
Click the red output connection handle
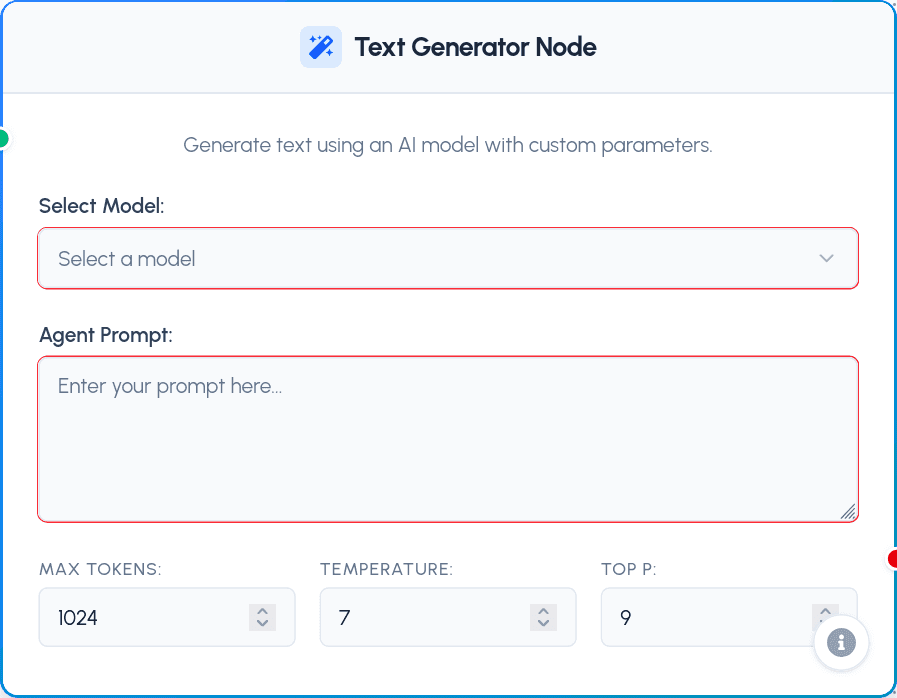tap(893, 560)
